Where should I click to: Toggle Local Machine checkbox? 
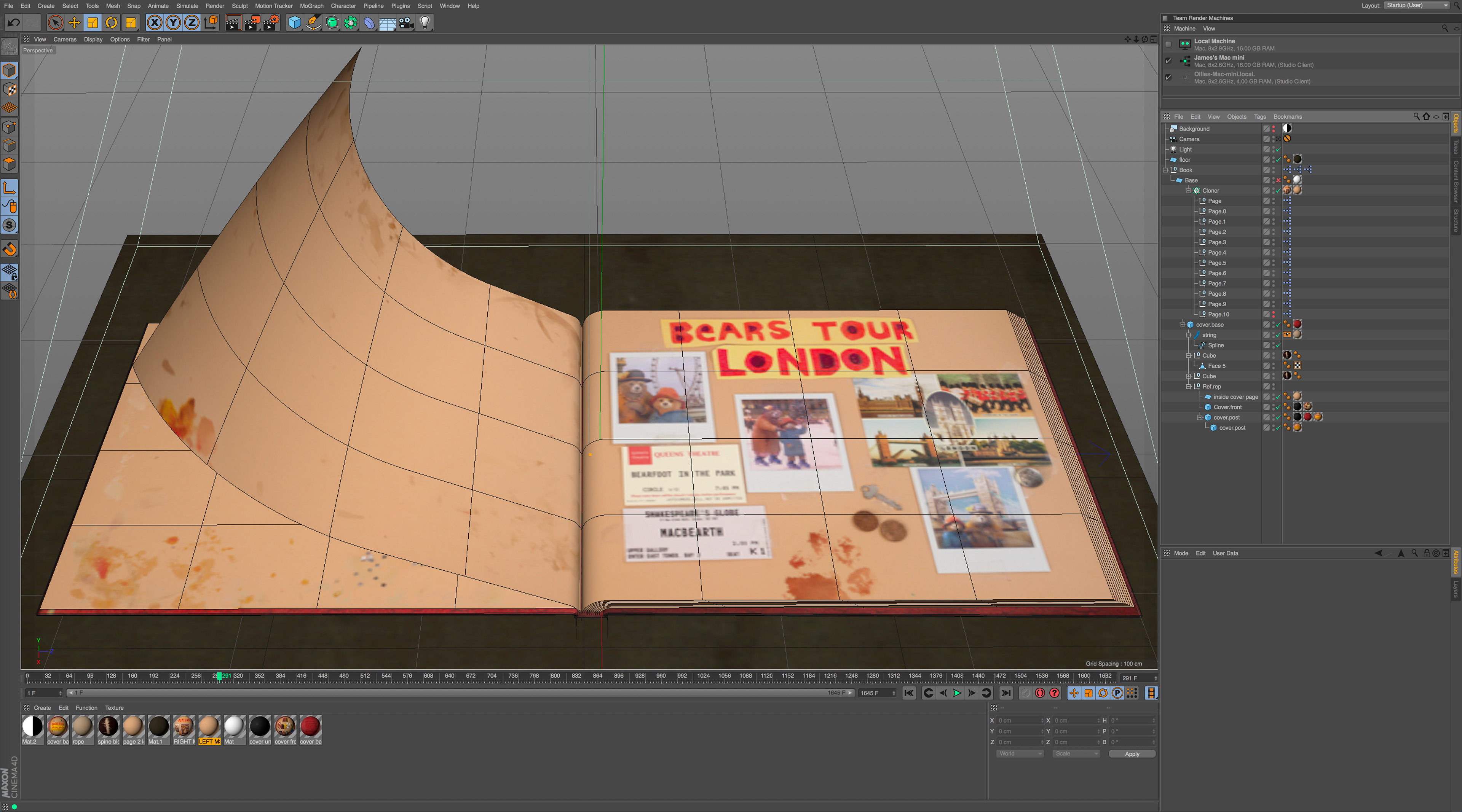coord(1168,44)
